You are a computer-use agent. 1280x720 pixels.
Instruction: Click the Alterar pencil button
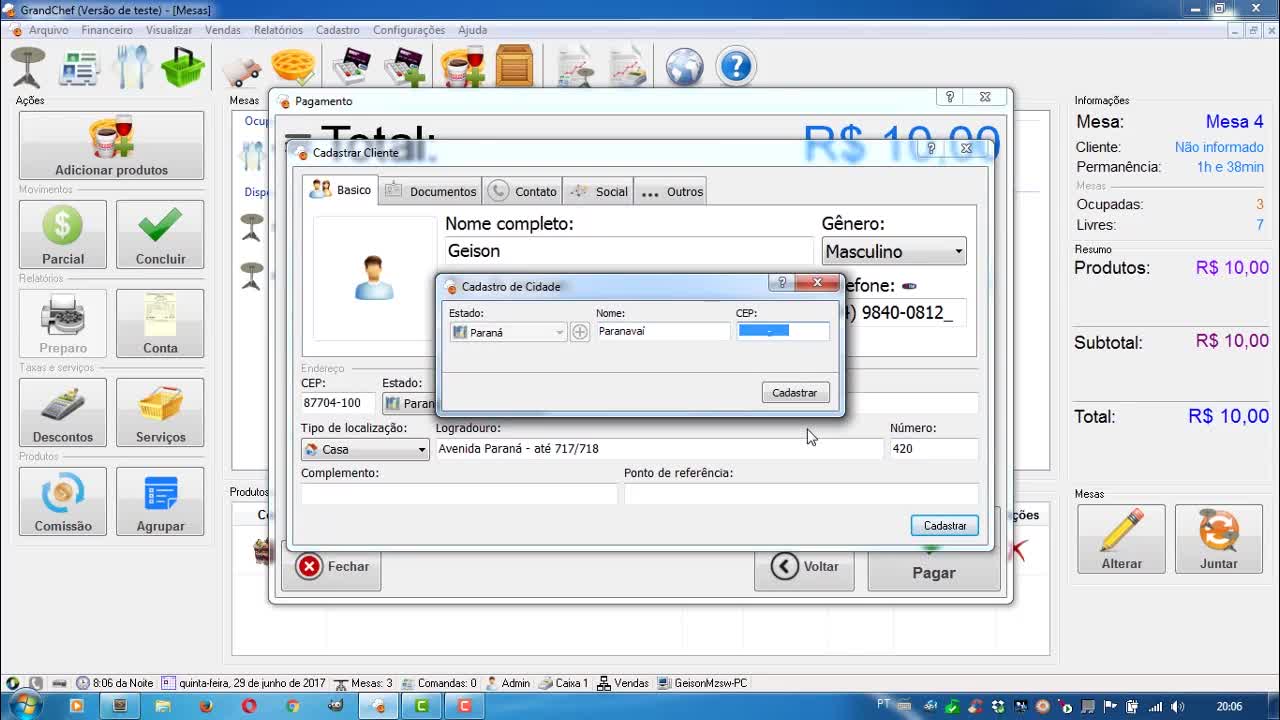1121,539
